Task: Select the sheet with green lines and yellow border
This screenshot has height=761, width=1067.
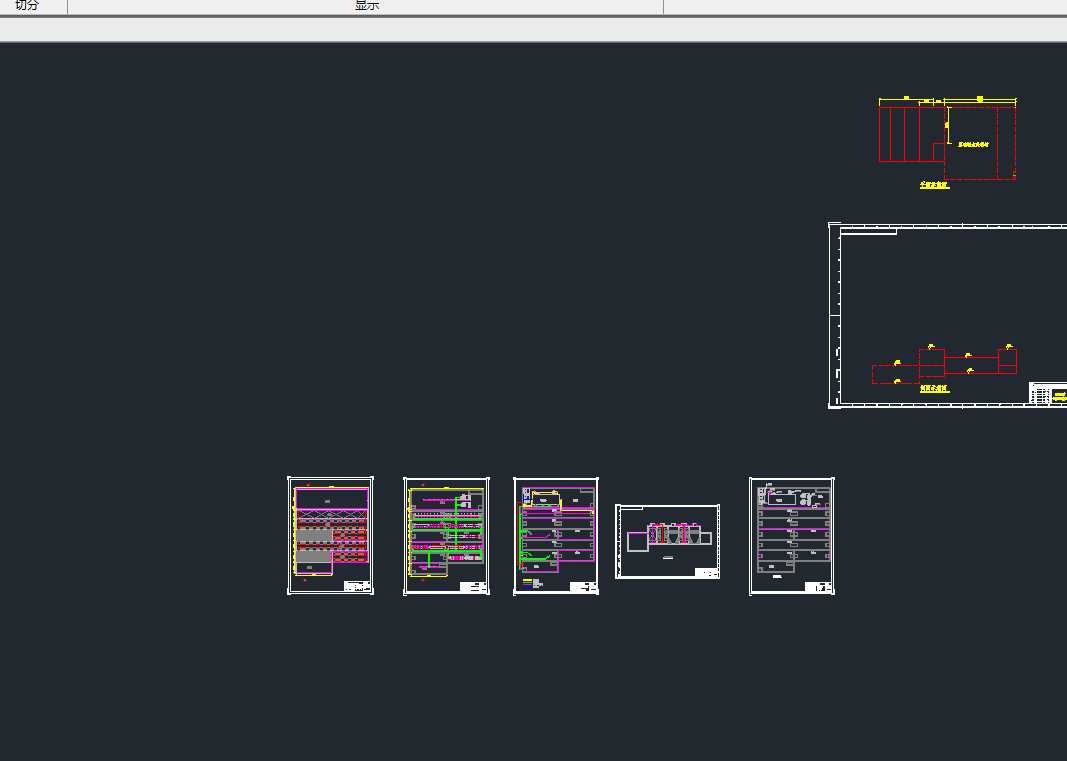Action: (x=446, y=536)
